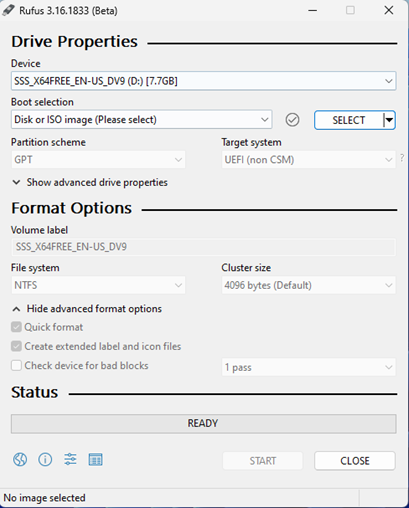Show About info icon
This screenshot has width=409, height=508.
tap(45, 460)
